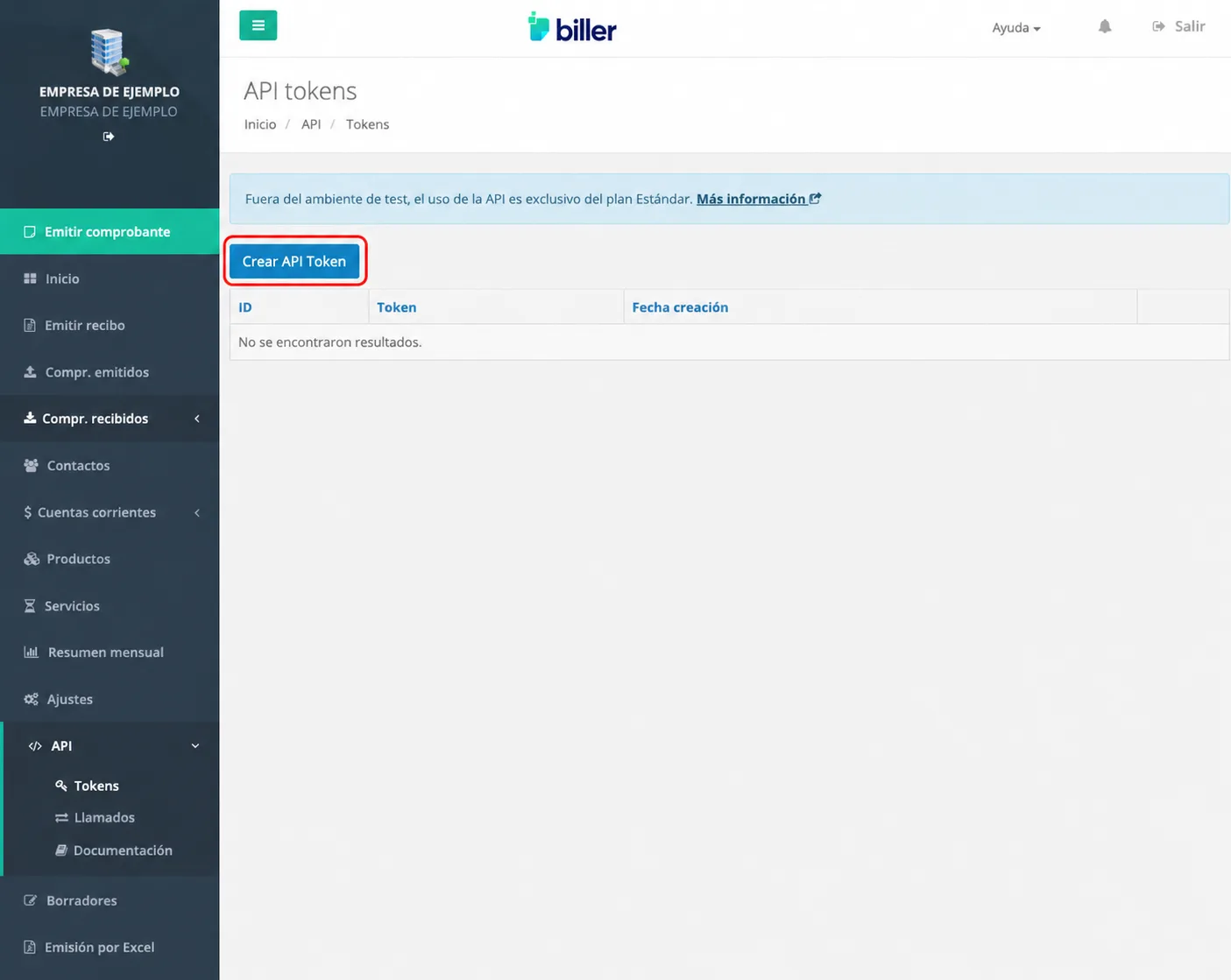Viewport: 1231px width, 980px height.
Task: Click the EMPRESA DE EJEMPLO company name
Action: pos(110,92)
